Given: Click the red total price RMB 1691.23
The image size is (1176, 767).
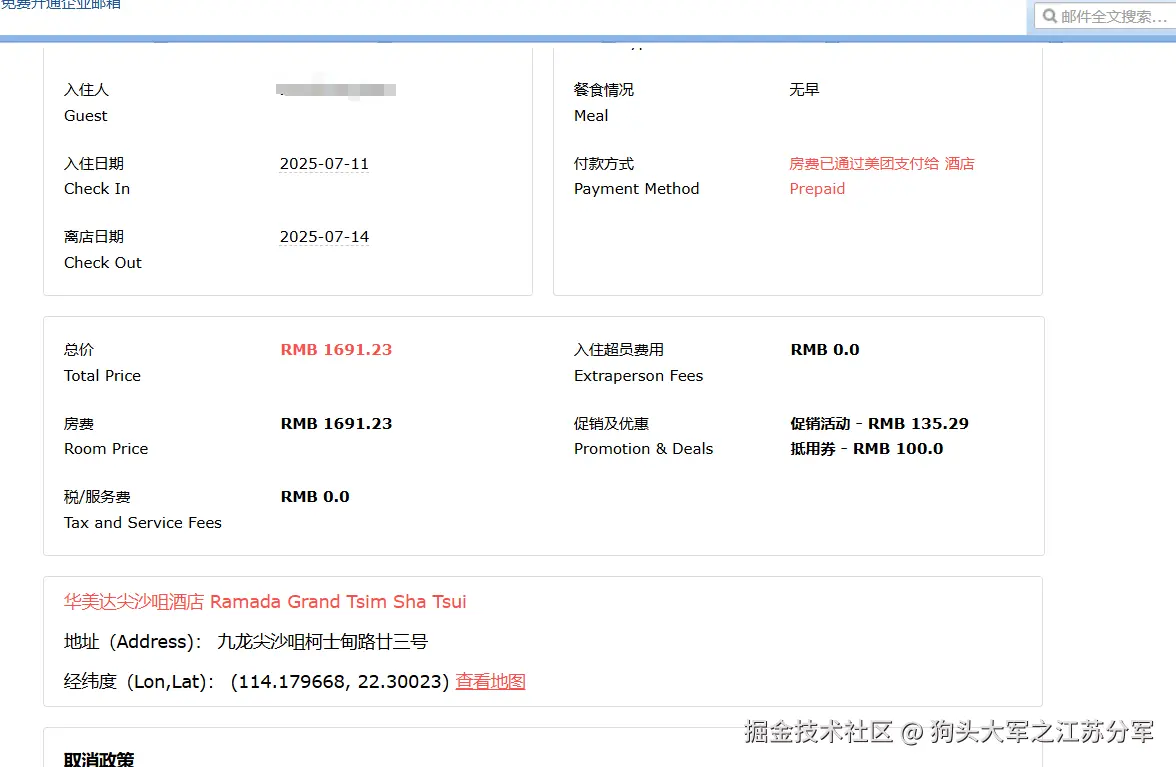Looking at the screenshot, I should pyautogui.click(x=336, y=350).
